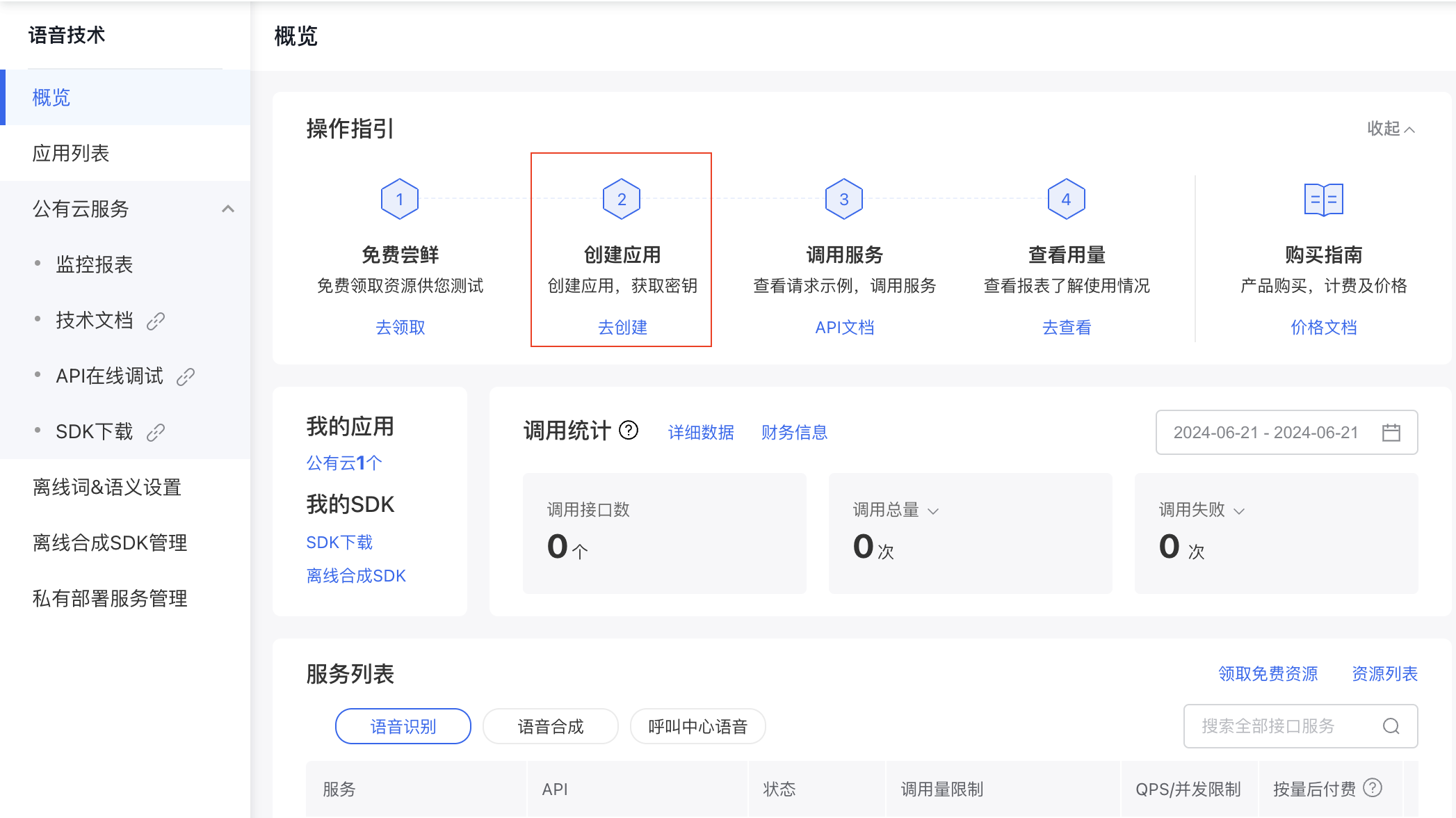Click the step 3 hexagon icon
Screen dimensions: 1456x818
tap(844, 199)
